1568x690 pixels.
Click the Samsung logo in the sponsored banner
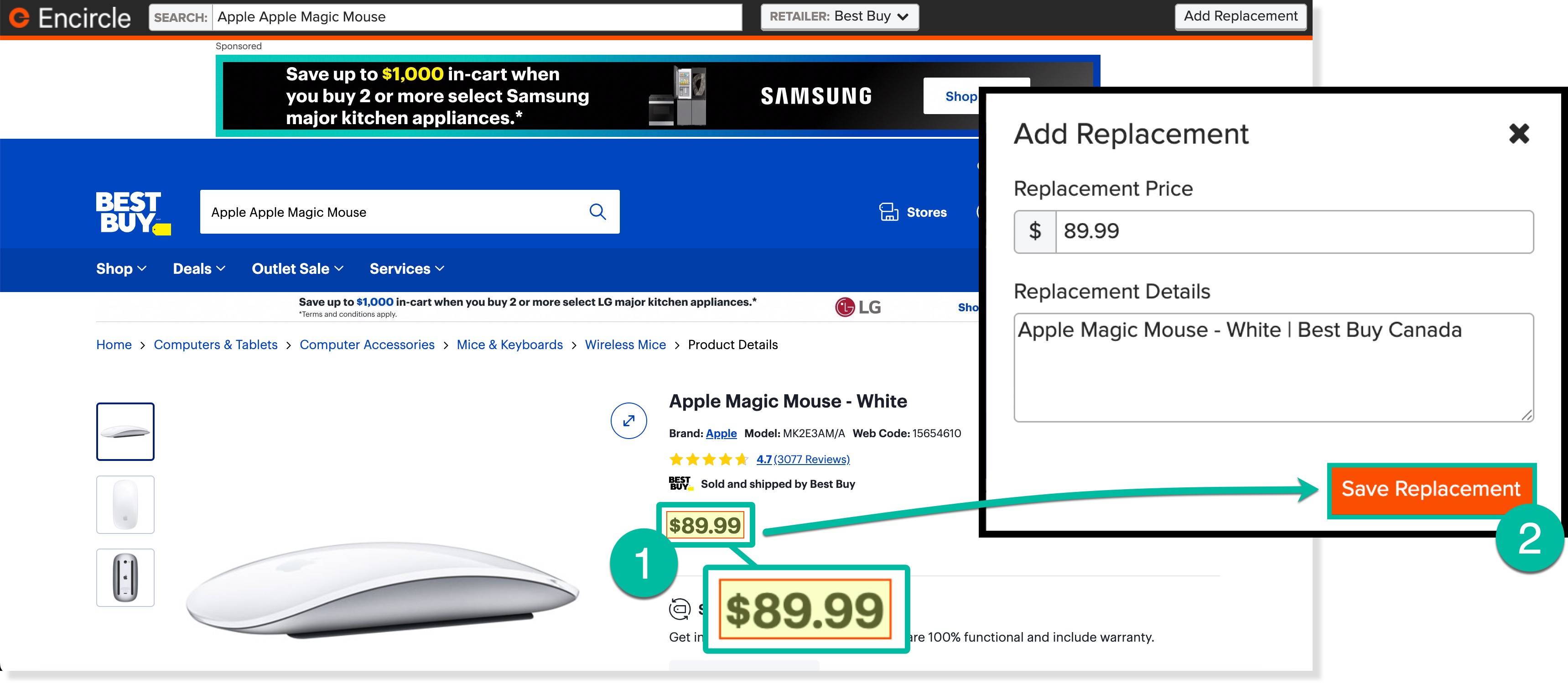817,96
